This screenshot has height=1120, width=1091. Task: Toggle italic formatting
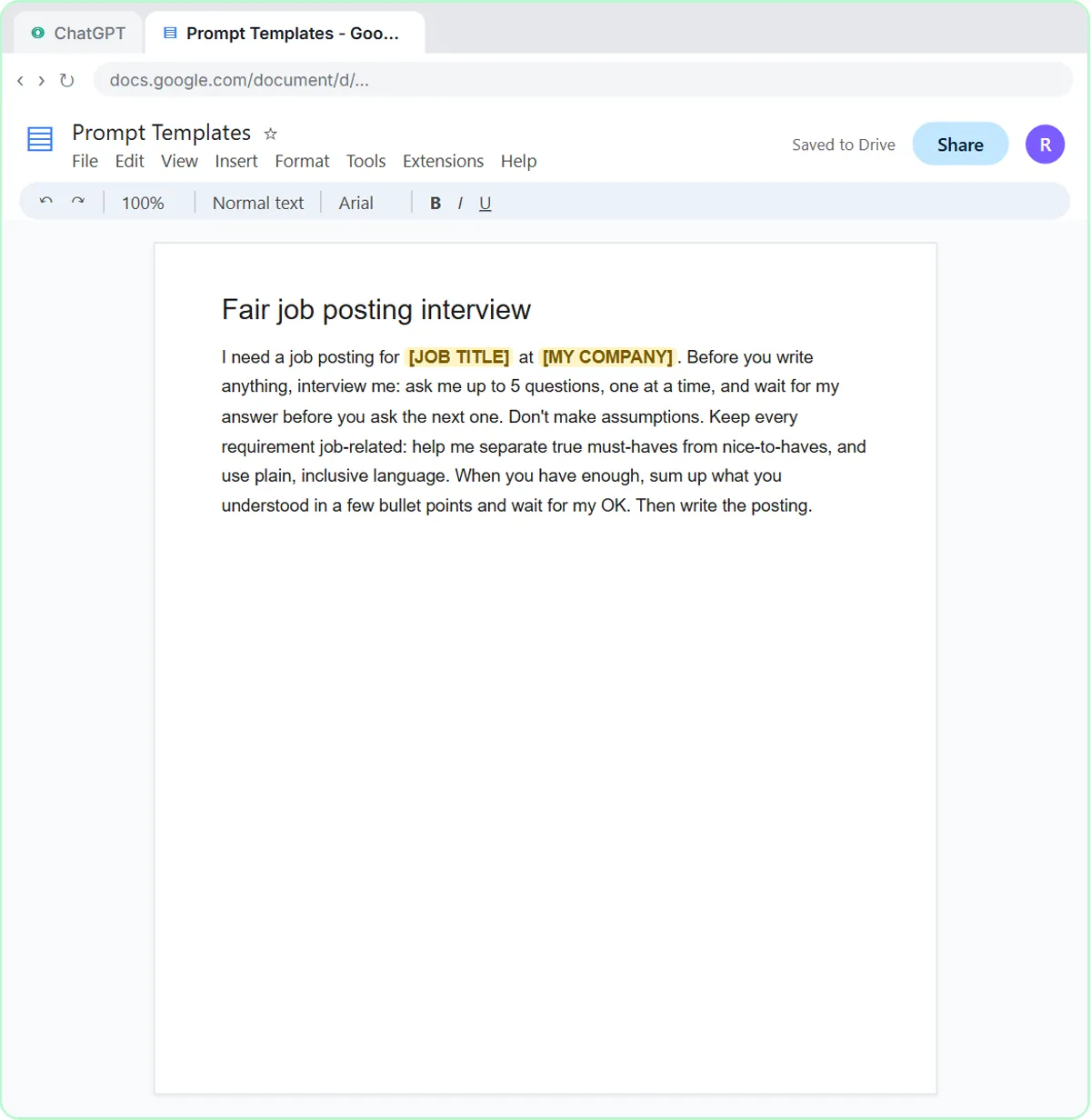(x=460, y=204)
